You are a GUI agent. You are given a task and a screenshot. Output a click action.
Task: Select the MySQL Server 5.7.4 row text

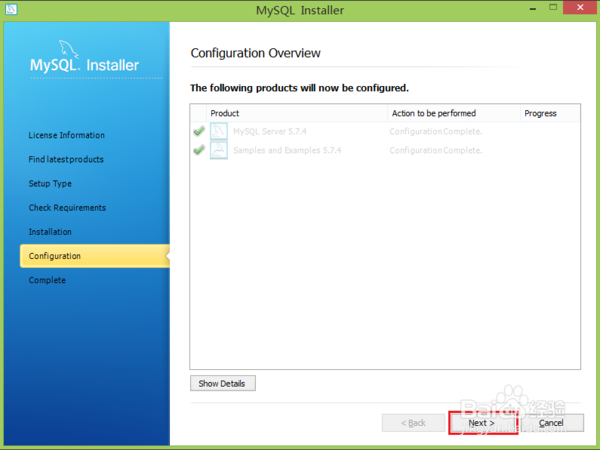click(270, 132)
